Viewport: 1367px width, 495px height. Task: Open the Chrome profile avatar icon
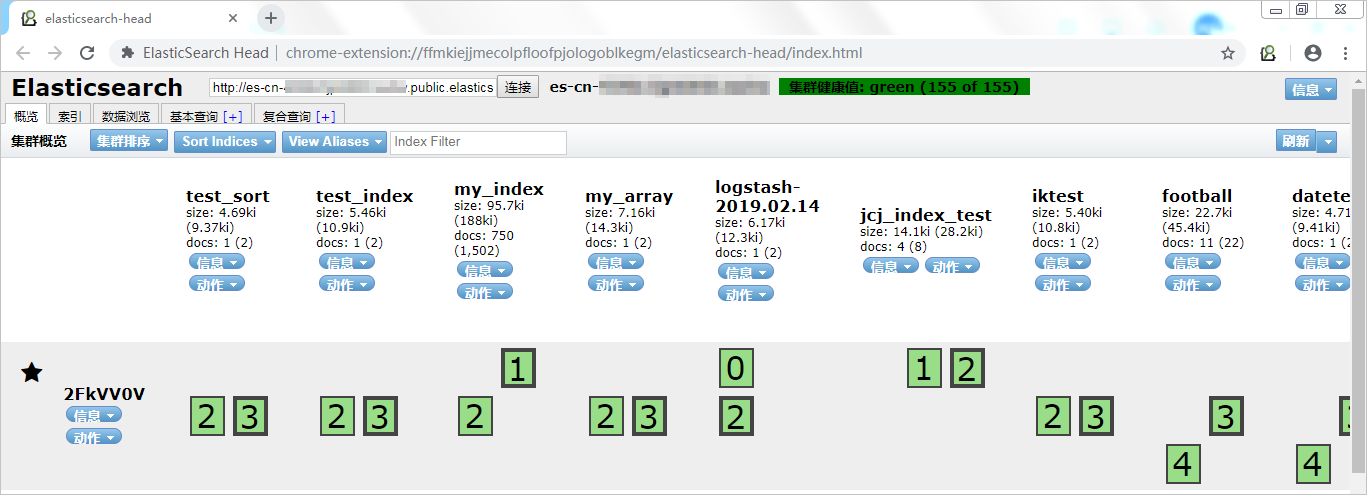point(1313,53)
